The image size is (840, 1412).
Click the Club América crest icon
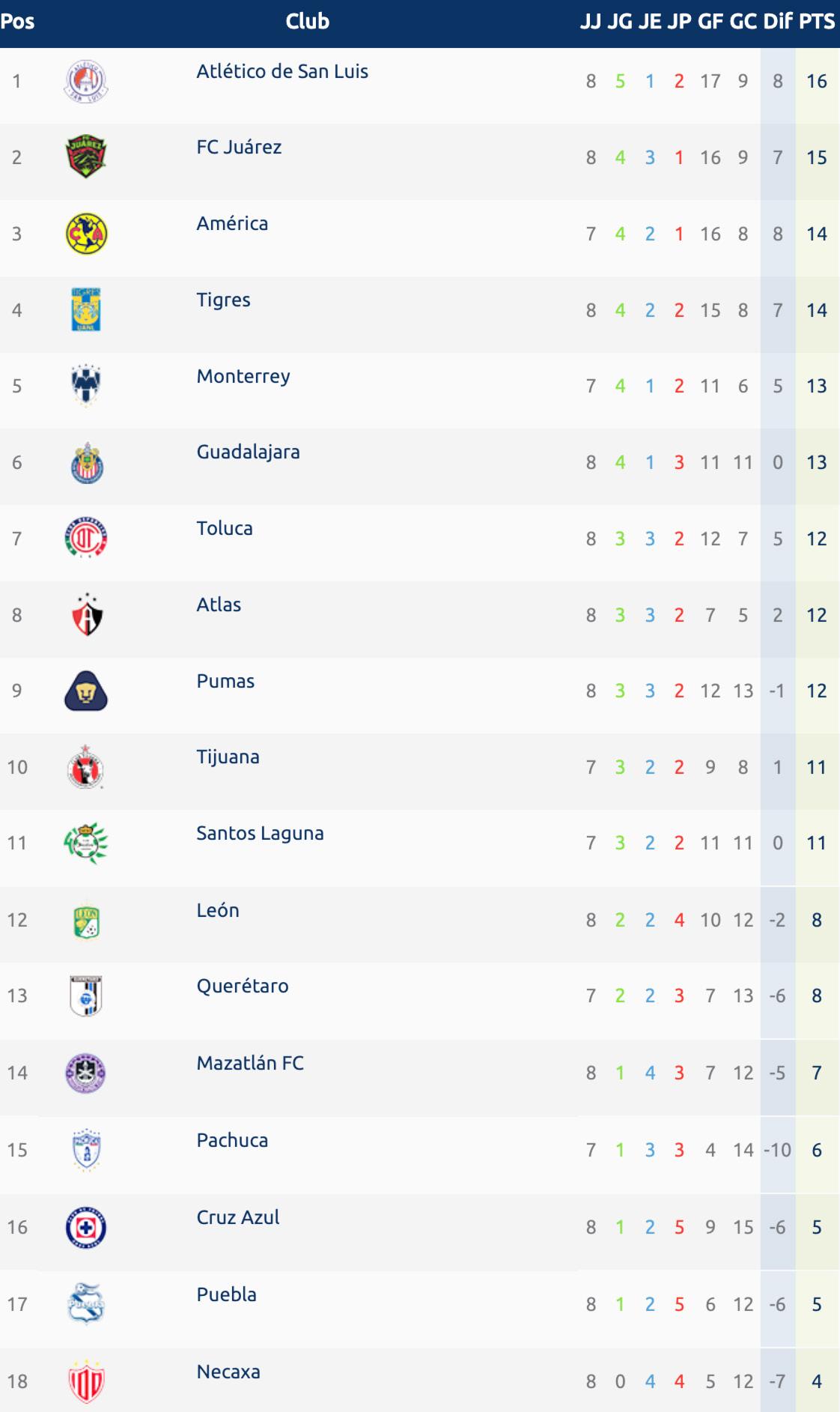(x=86, y=234)
